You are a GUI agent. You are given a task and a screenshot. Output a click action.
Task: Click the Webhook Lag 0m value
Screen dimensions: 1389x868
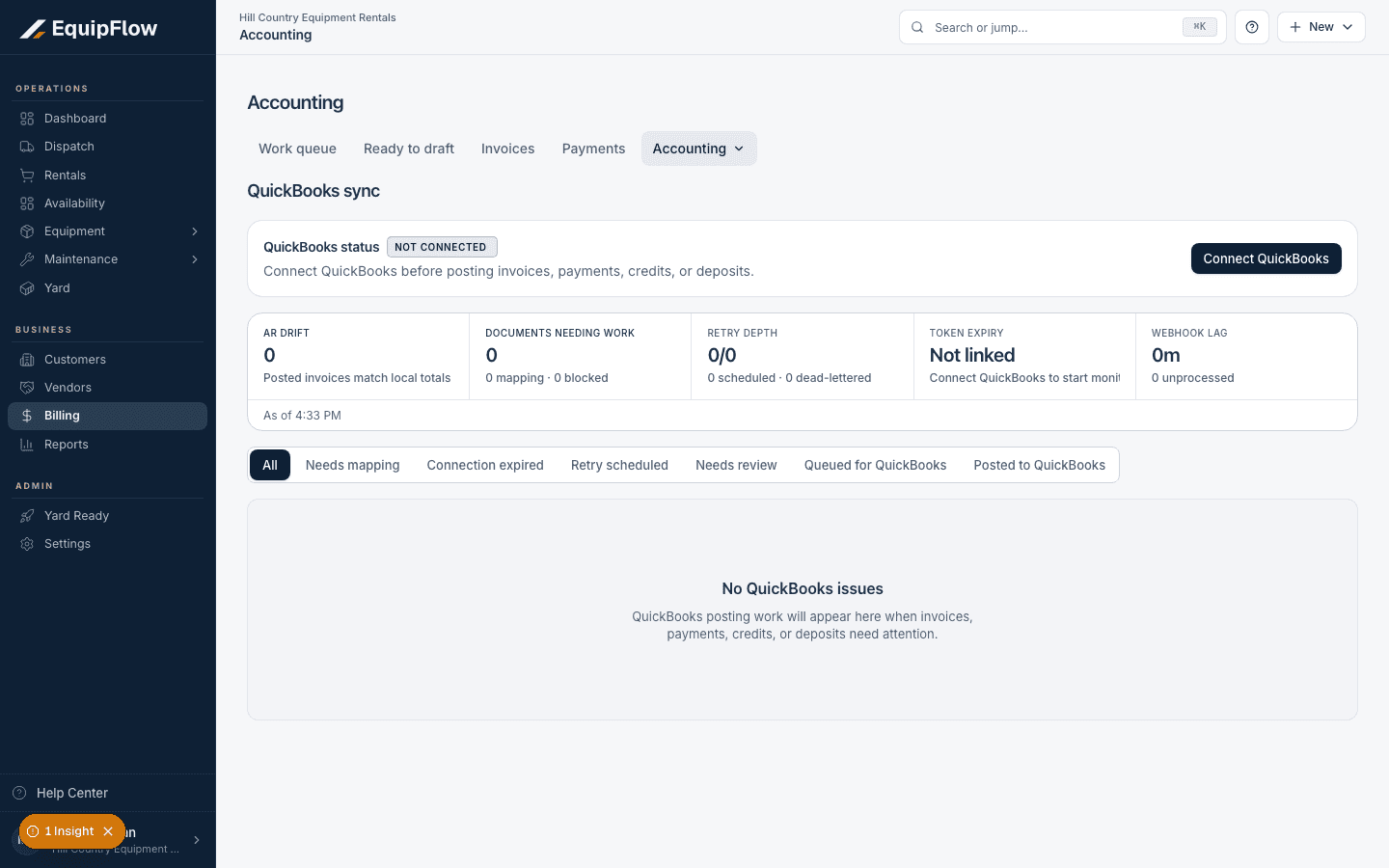pyautogui.click(x=1166, y=355)
